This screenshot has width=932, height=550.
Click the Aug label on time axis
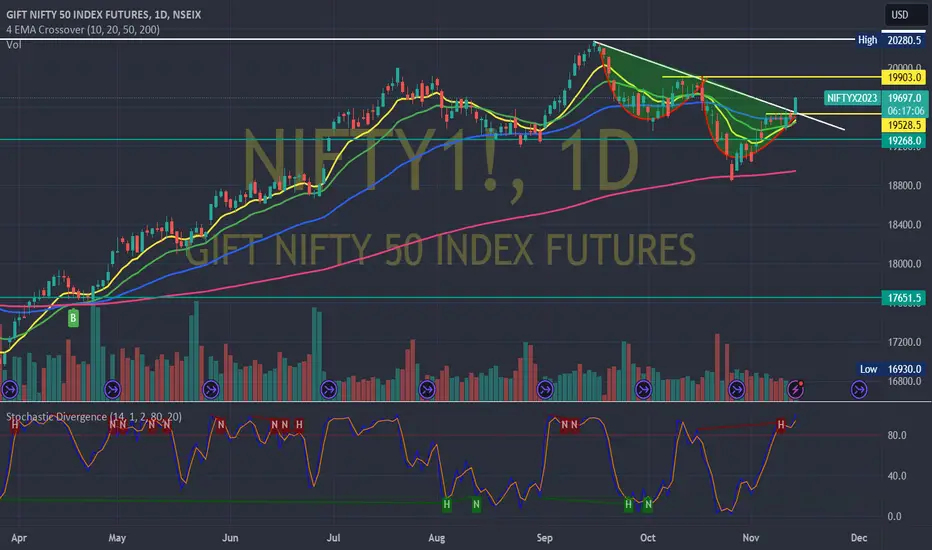437,538
